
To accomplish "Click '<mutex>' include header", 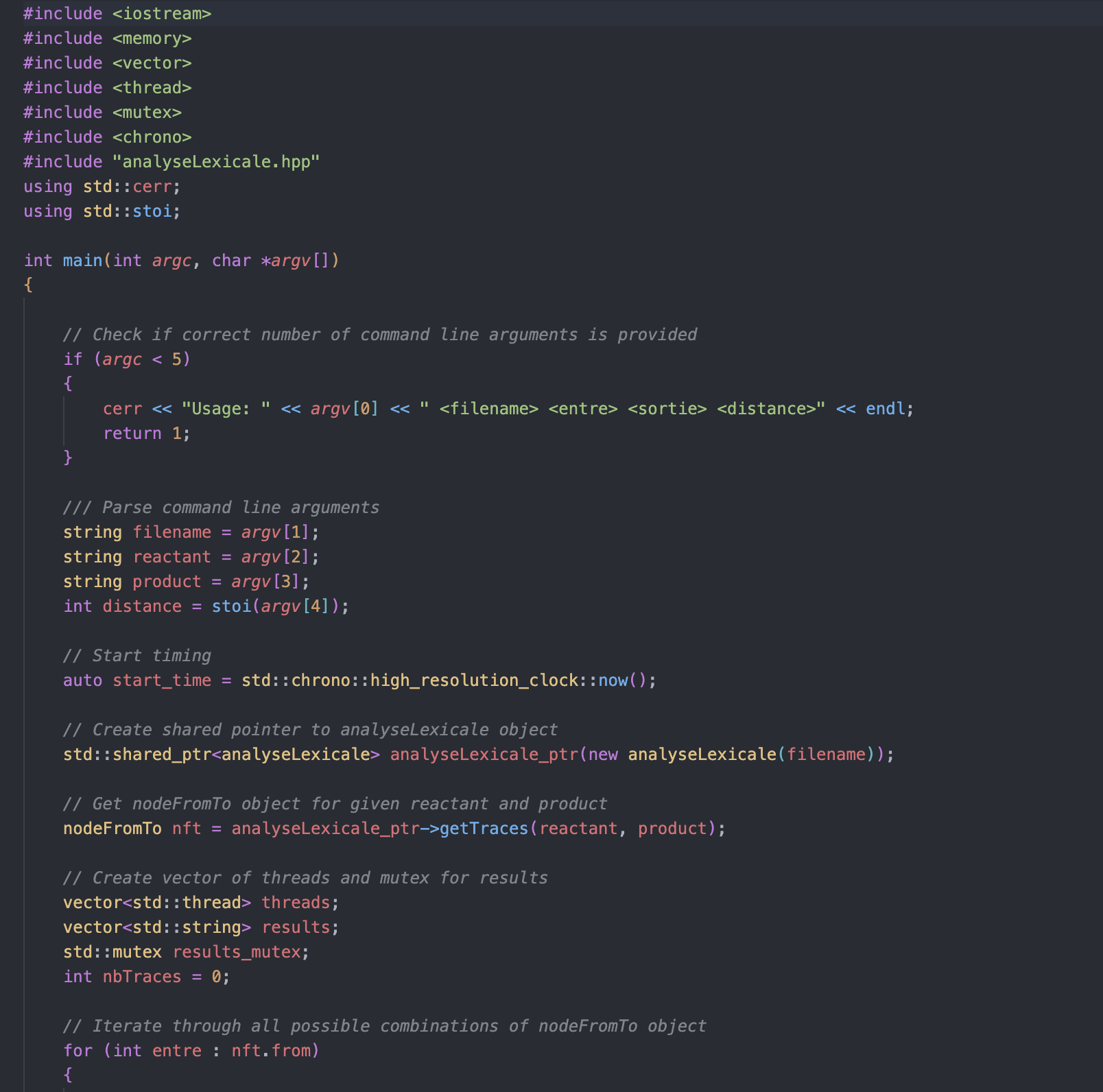I will pyautogui.click(x=147, y=112).
